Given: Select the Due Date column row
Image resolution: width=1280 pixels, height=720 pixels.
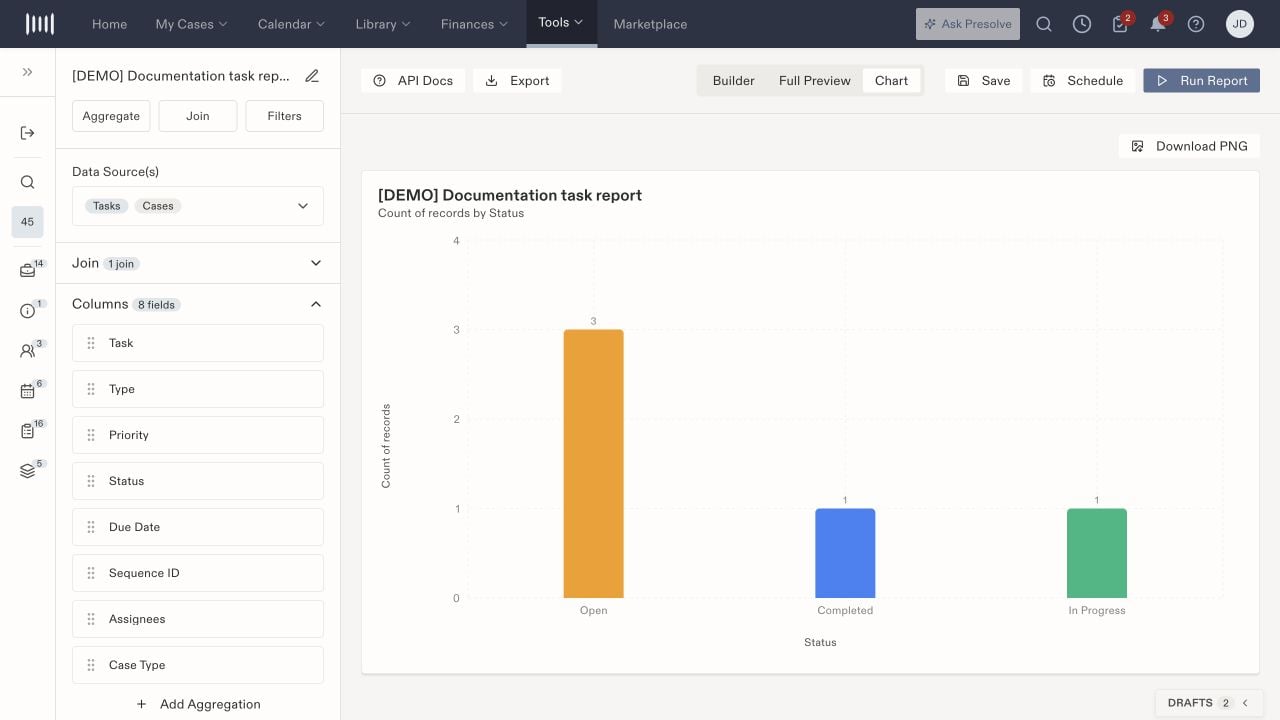Looking at the screenshot, I should click(198, 527).
